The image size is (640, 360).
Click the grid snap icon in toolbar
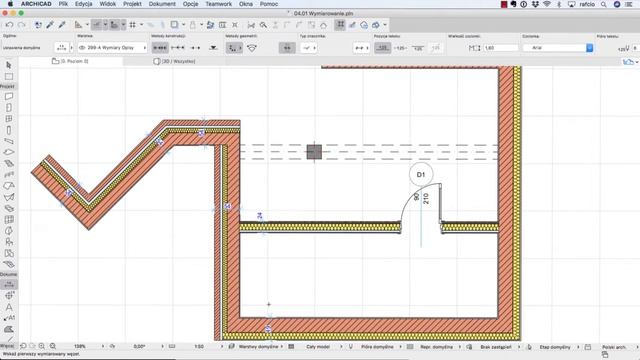click(133, 25)
